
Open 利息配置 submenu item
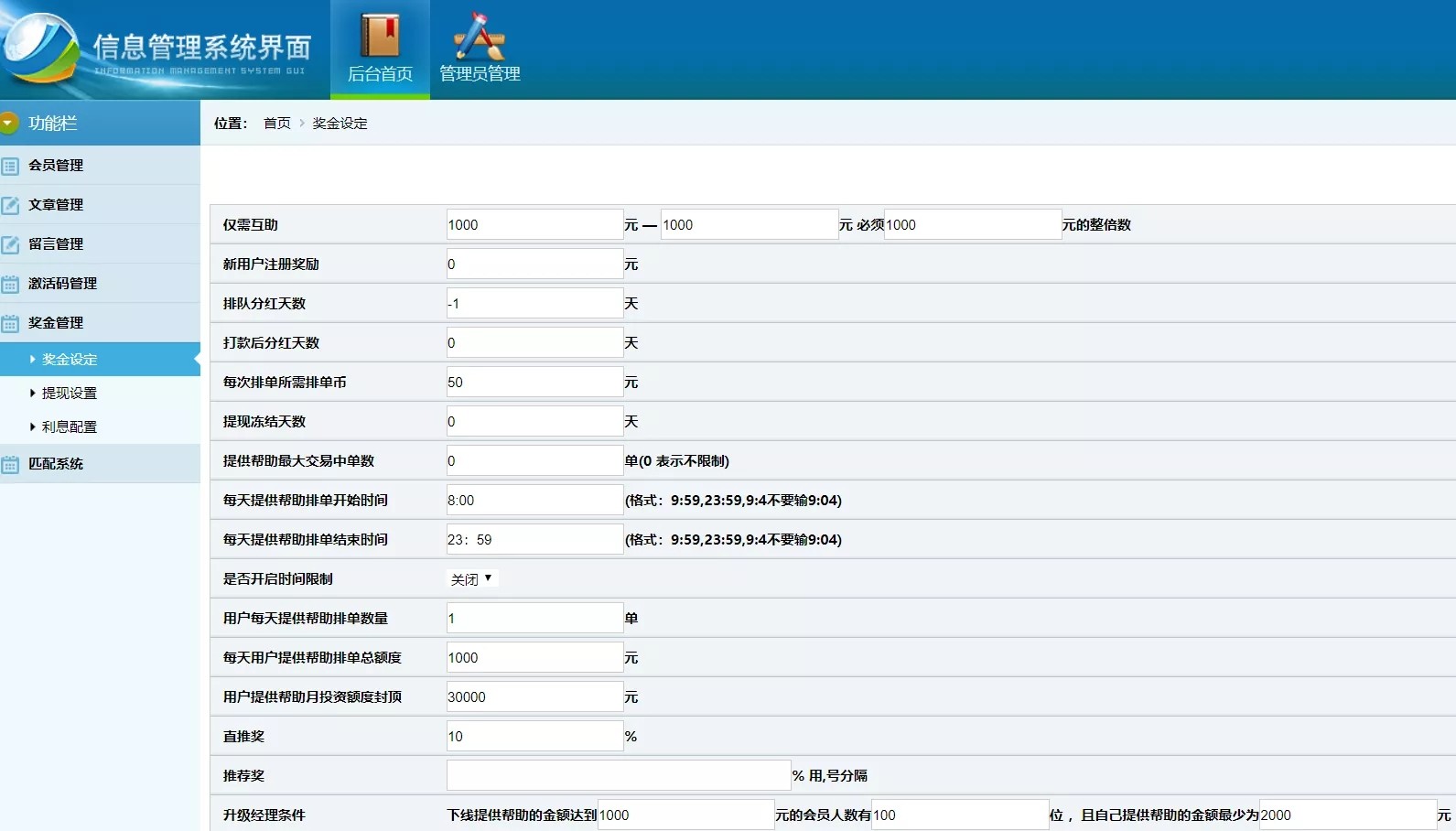pos(70,427)
